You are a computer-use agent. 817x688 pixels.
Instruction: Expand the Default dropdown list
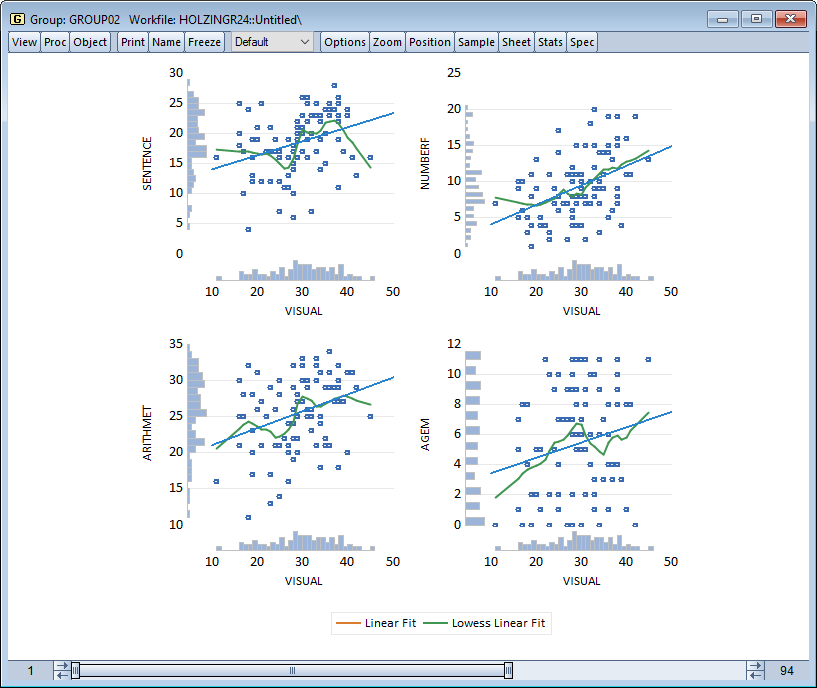click(273, 42)
